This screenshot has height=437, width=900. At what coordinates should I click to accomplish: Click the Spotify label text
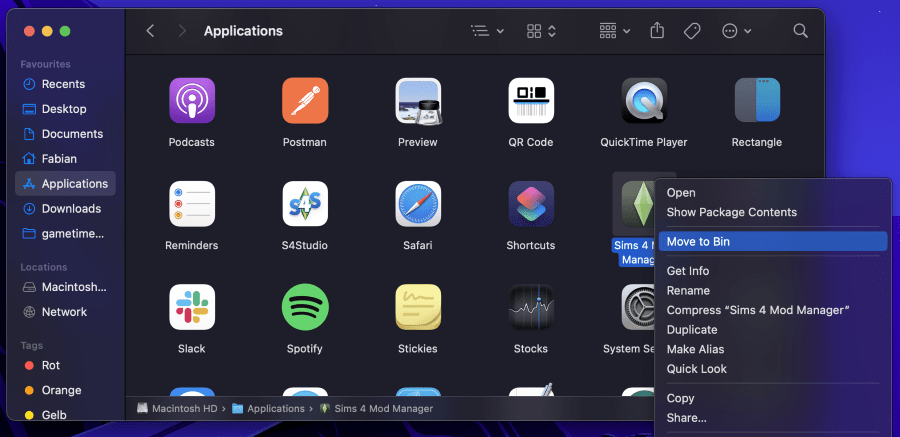pyautogui.click(x=305, y=349)
